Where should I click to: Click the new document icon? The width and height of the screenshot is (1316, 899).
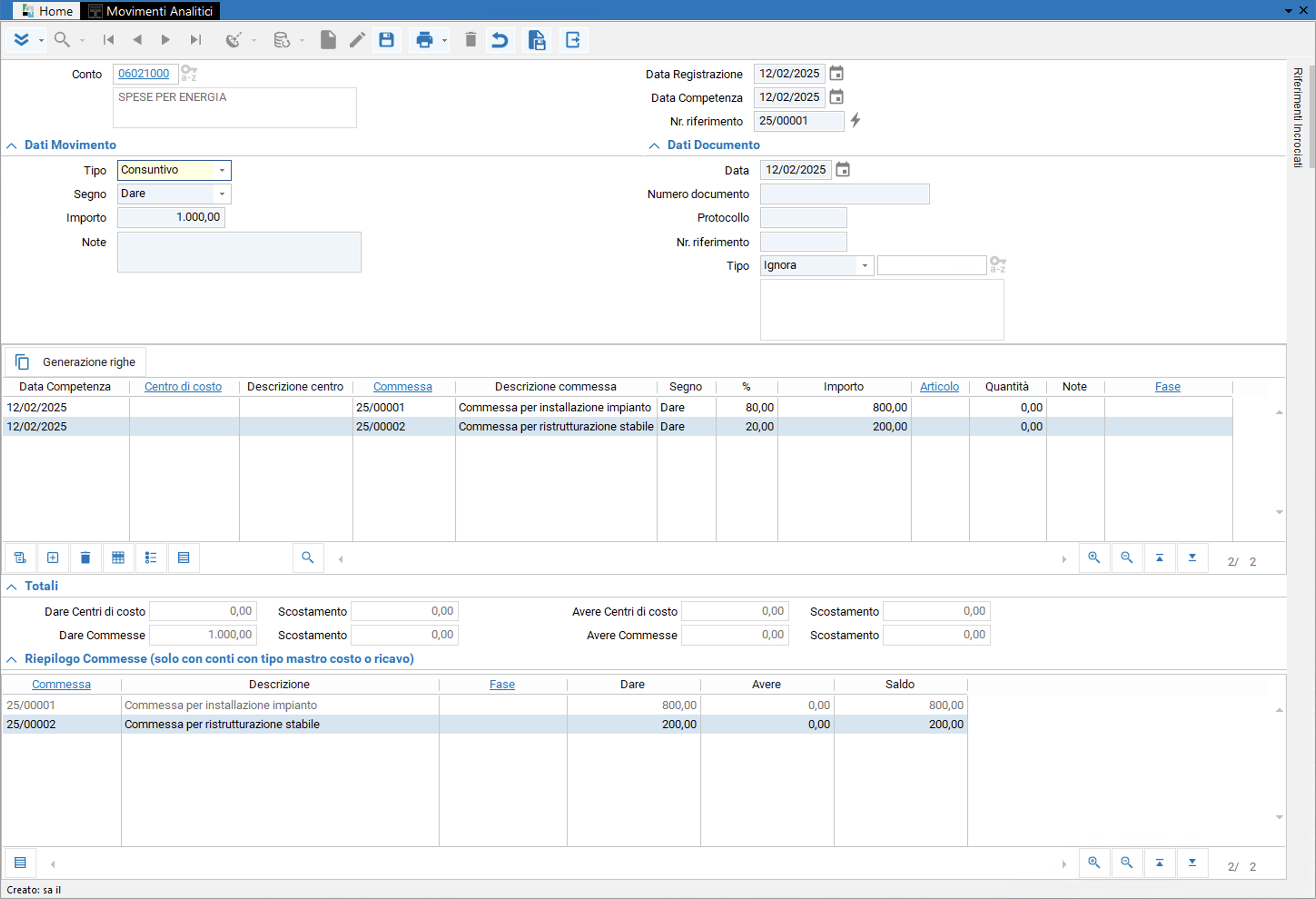328,40
